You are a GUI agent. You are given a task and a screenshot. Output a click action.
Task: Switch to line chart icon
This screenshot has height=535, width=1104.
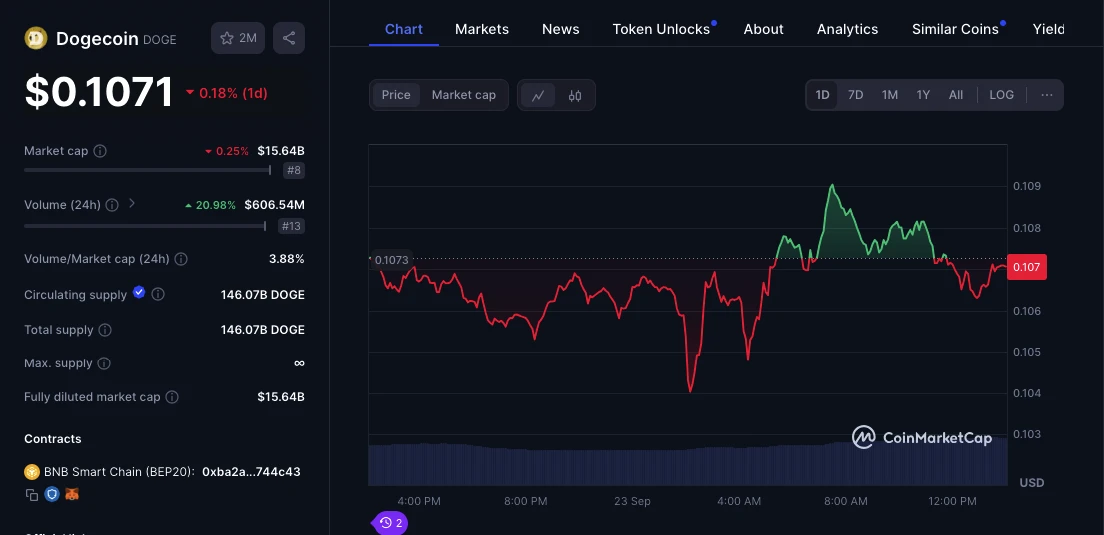538,95
